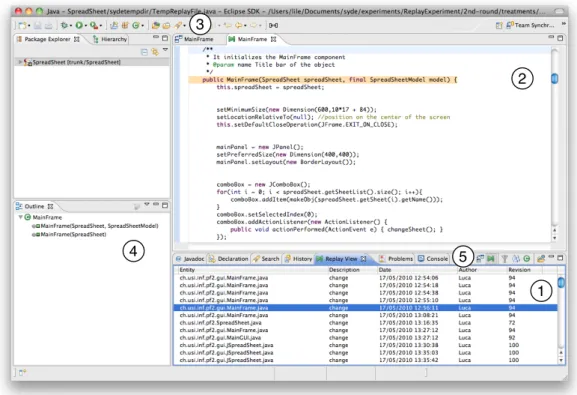
Task: Open the Problems tab
Action: [x=396, y=259]
